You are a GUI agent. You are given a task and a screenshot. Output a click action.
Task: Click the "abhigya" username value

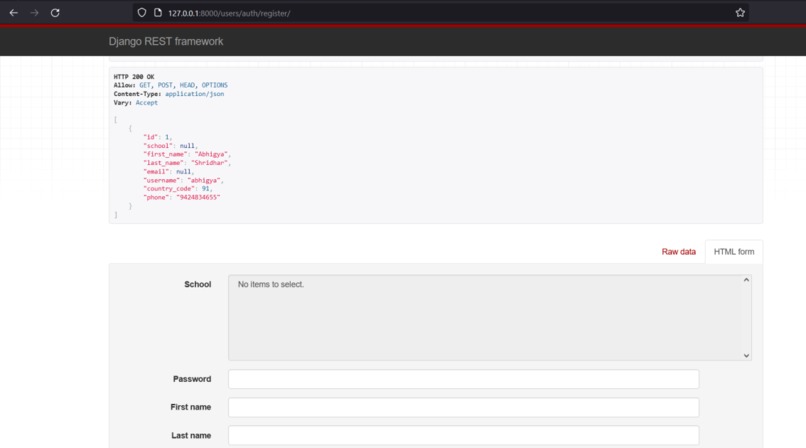(x=204, y=180)
